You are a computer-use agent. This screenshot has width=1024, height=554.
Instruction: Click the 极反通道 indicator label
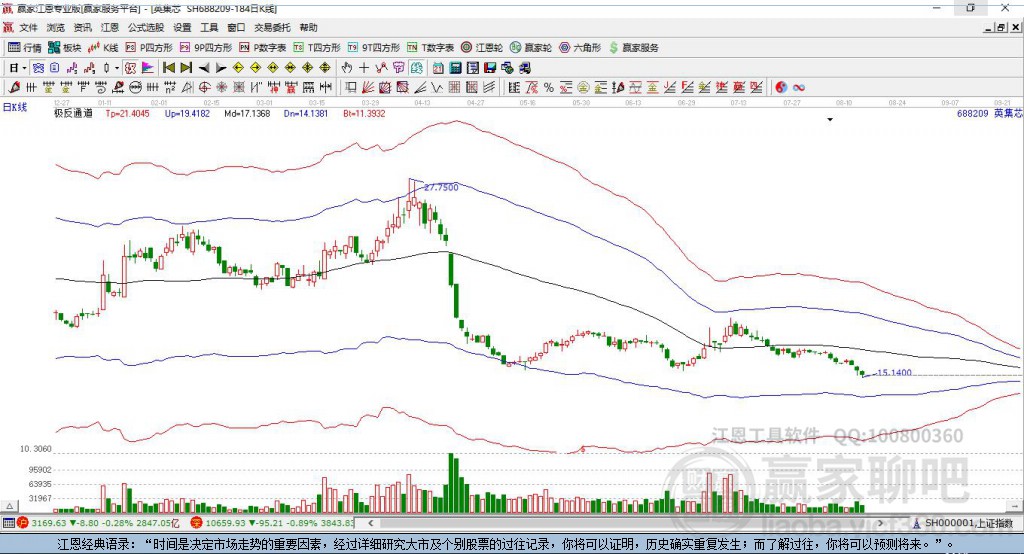(73, 113)
